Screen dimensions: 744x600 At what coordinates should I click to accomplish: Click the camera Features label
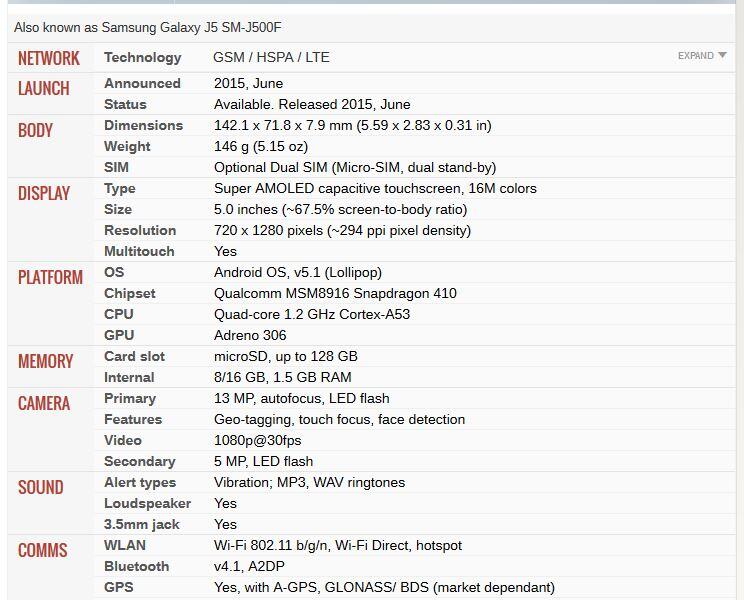133,419
